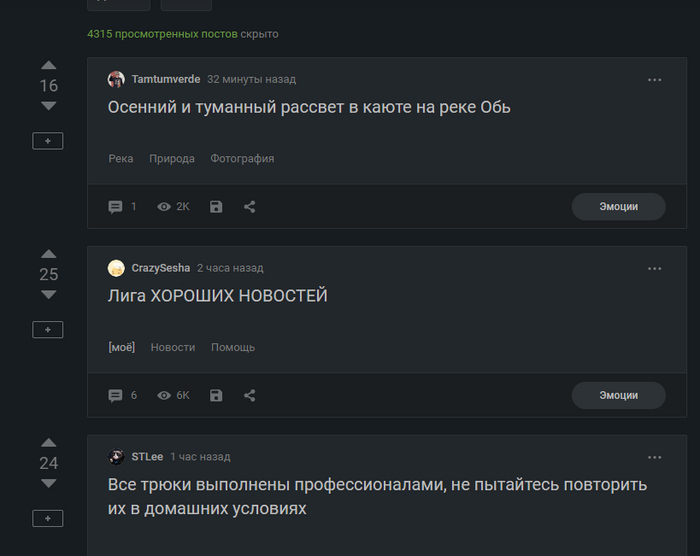700x556 pixels.
Task: Click the Эмоции button on CrazySesha's post
Action: (x=618, y=395)
